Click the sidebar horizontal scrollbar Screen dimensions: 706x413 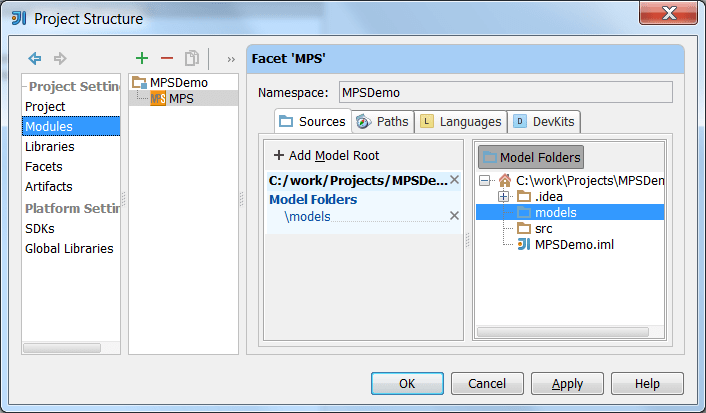(x=62, y=348)
